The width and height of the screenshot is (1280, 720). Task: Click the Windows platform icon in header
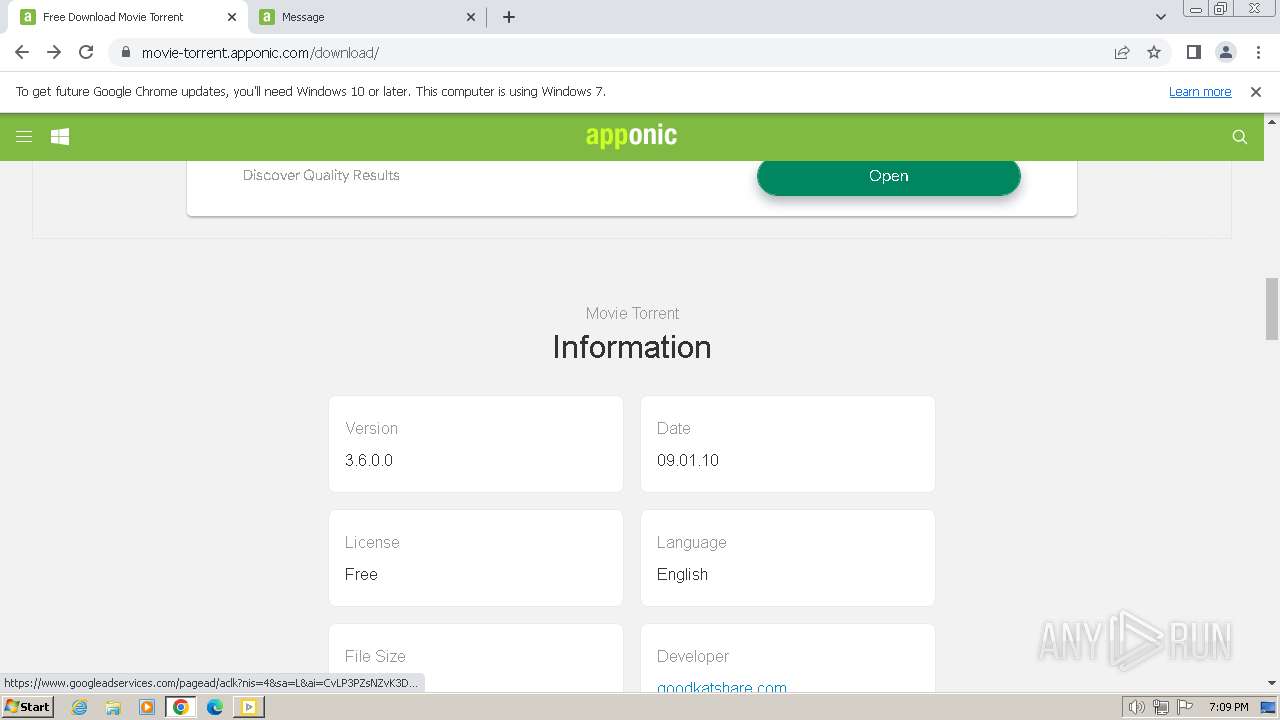(x=60, y=137)
